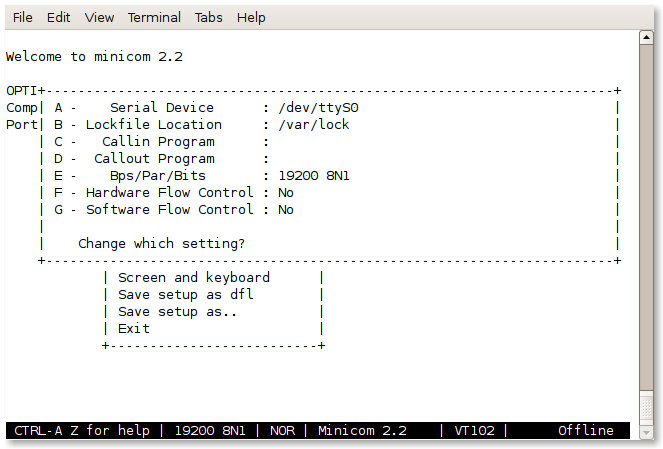The height and width of the screenshot is (449, 663).
Task: Choose Exit in the configuration menu
Action: point(134,329)
